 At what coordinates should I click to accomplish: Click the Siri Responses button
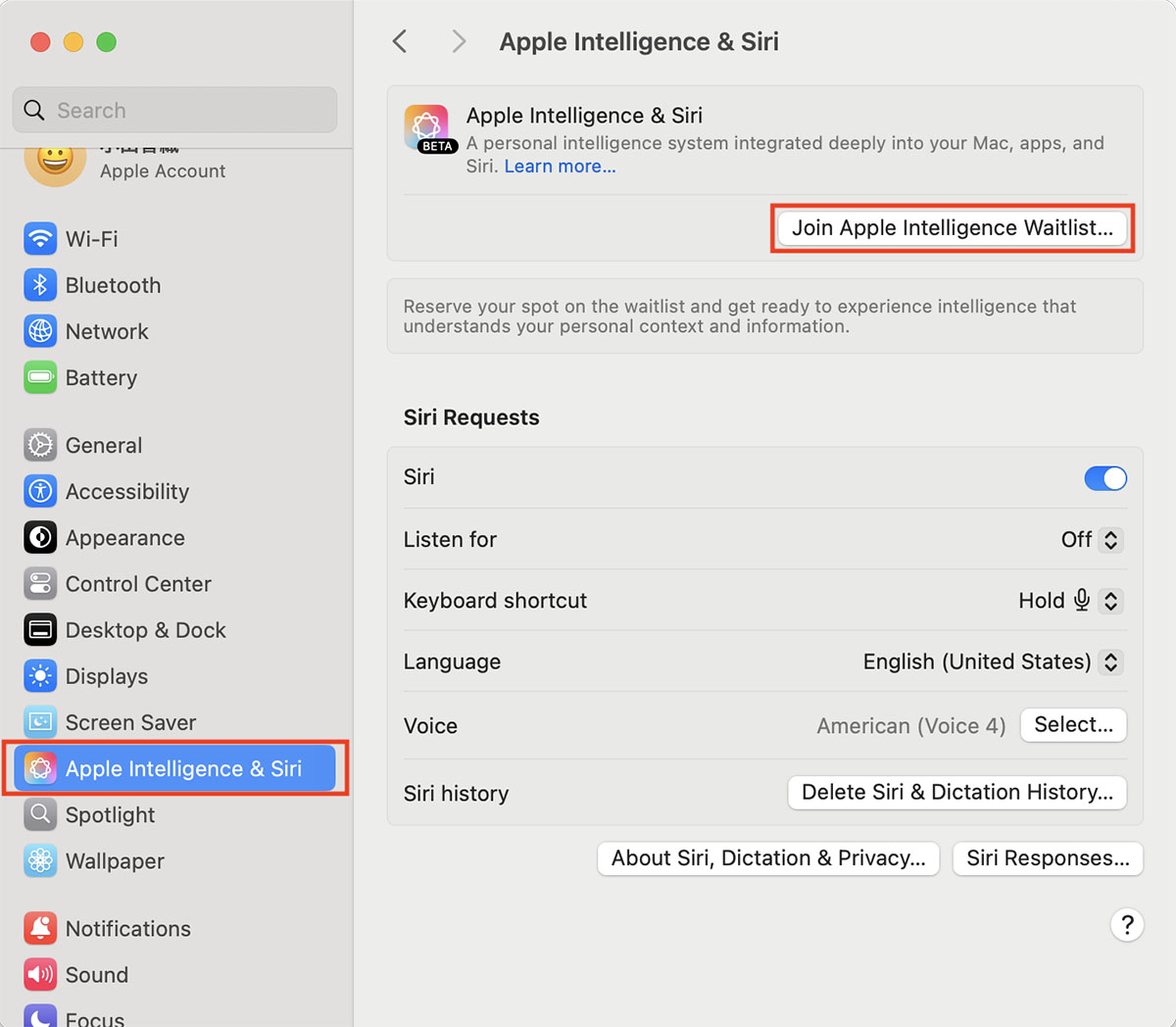1048,858
